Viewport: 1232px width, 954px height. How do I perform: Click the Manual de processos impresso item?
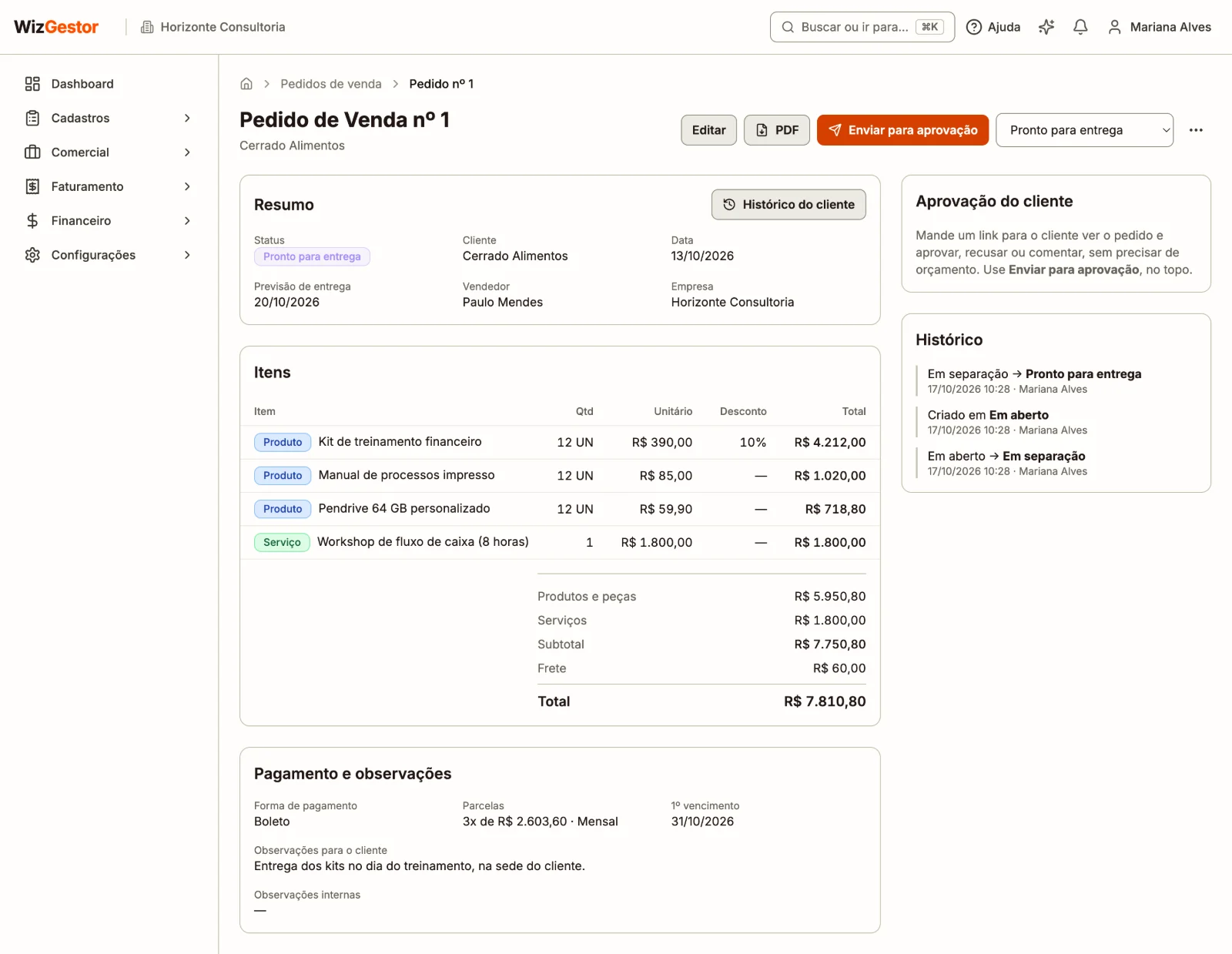[x=407, y=475]
